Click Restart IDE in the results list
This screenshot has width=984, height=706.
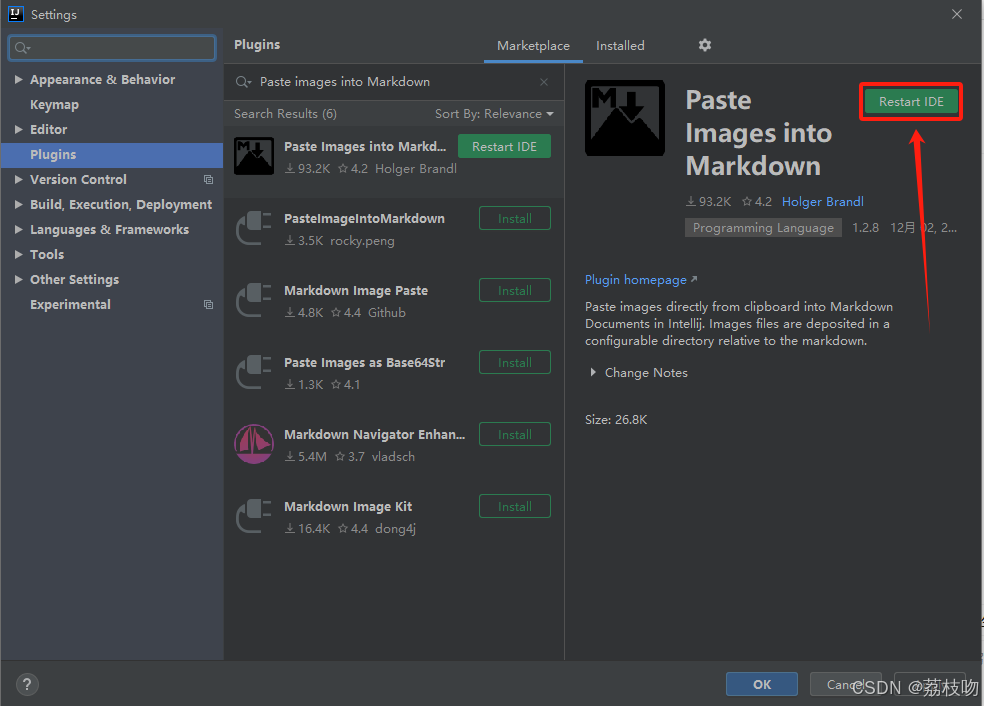[505, 146]
